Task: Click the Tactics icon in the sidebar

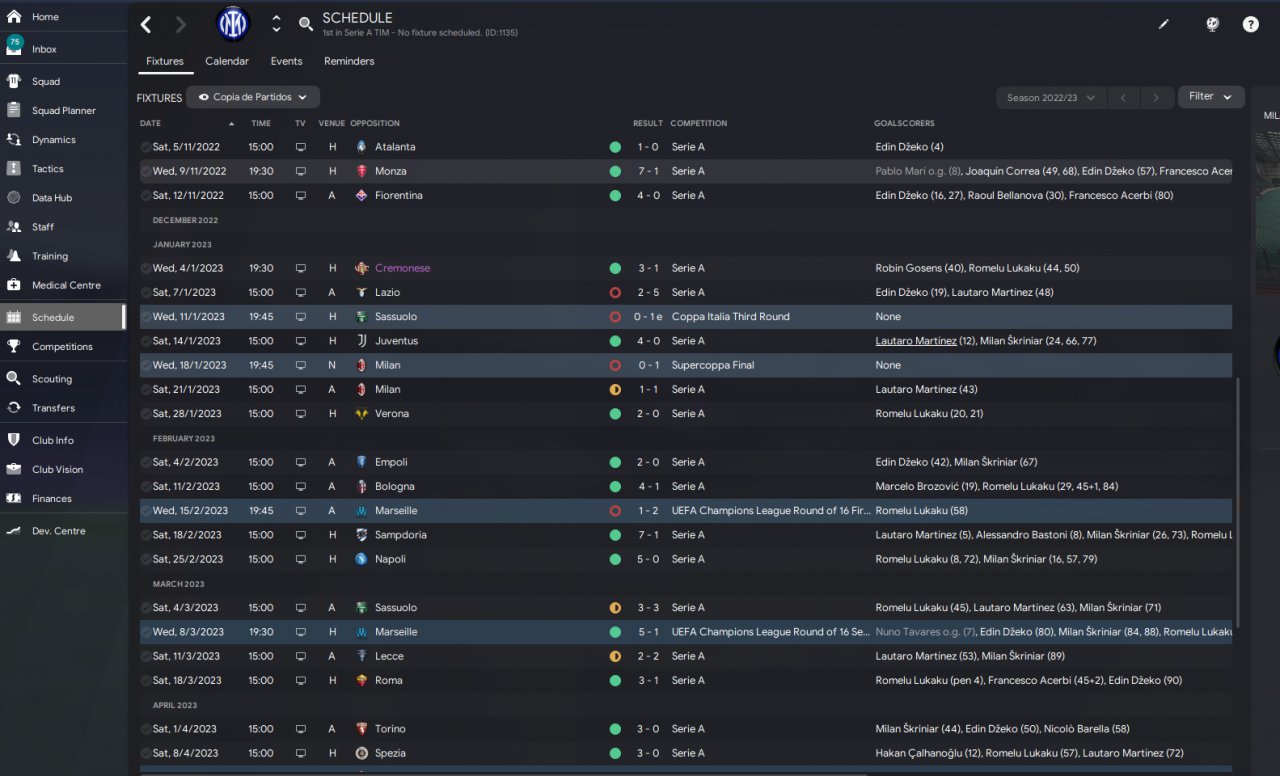Action: [x=14, y=169]
